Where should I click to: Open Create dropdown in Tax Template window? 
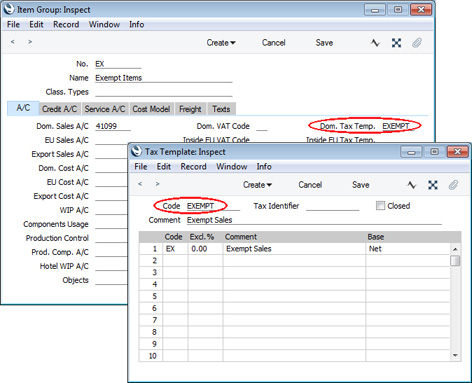(x=257, y=185)
